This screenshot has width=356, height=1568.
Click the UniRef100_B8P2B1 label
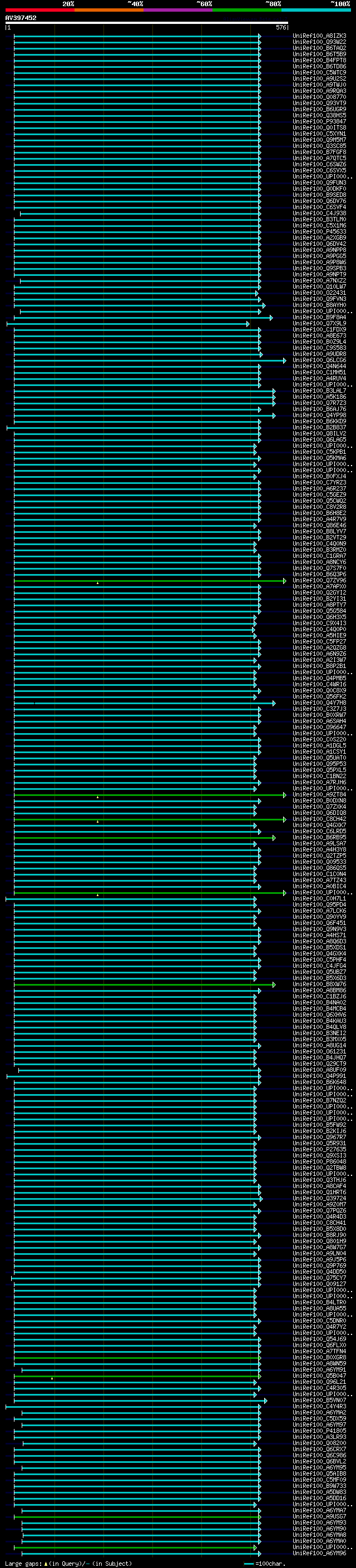[319, 666]
